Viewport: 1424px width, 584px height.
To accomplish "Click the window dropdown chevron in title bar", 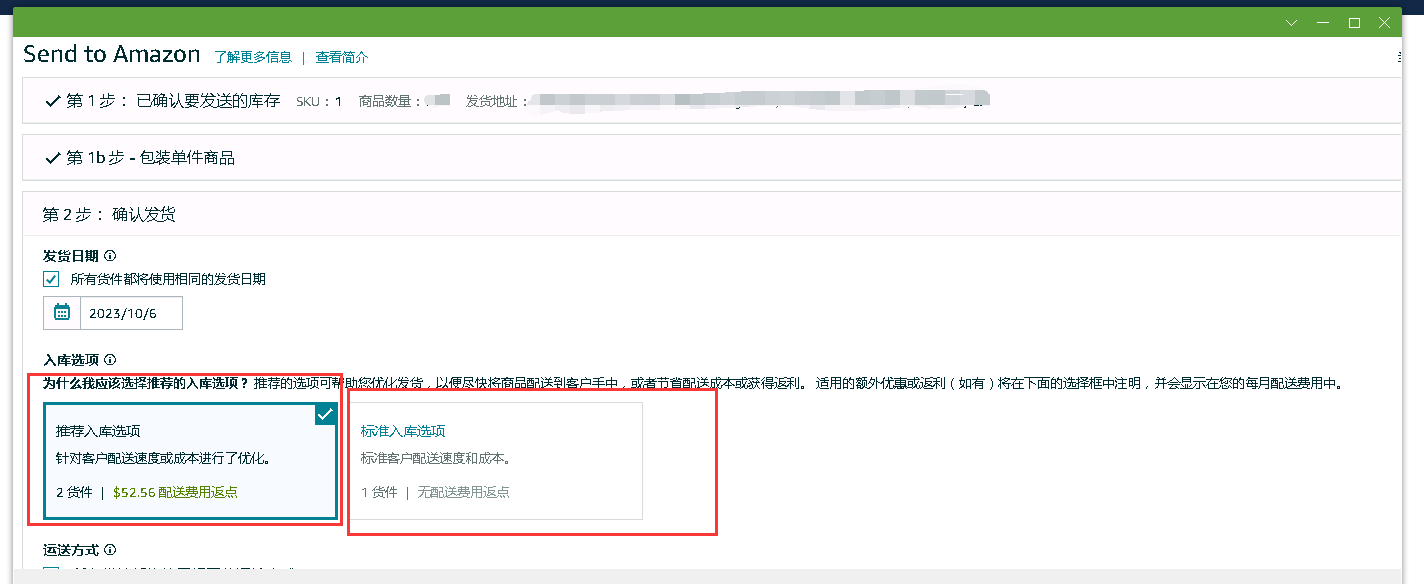I will [x=1292, y=22].
